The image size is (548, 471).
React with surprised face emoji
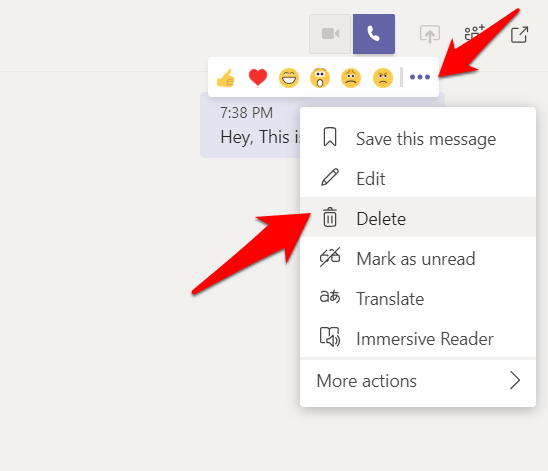[x=320, y=78]
